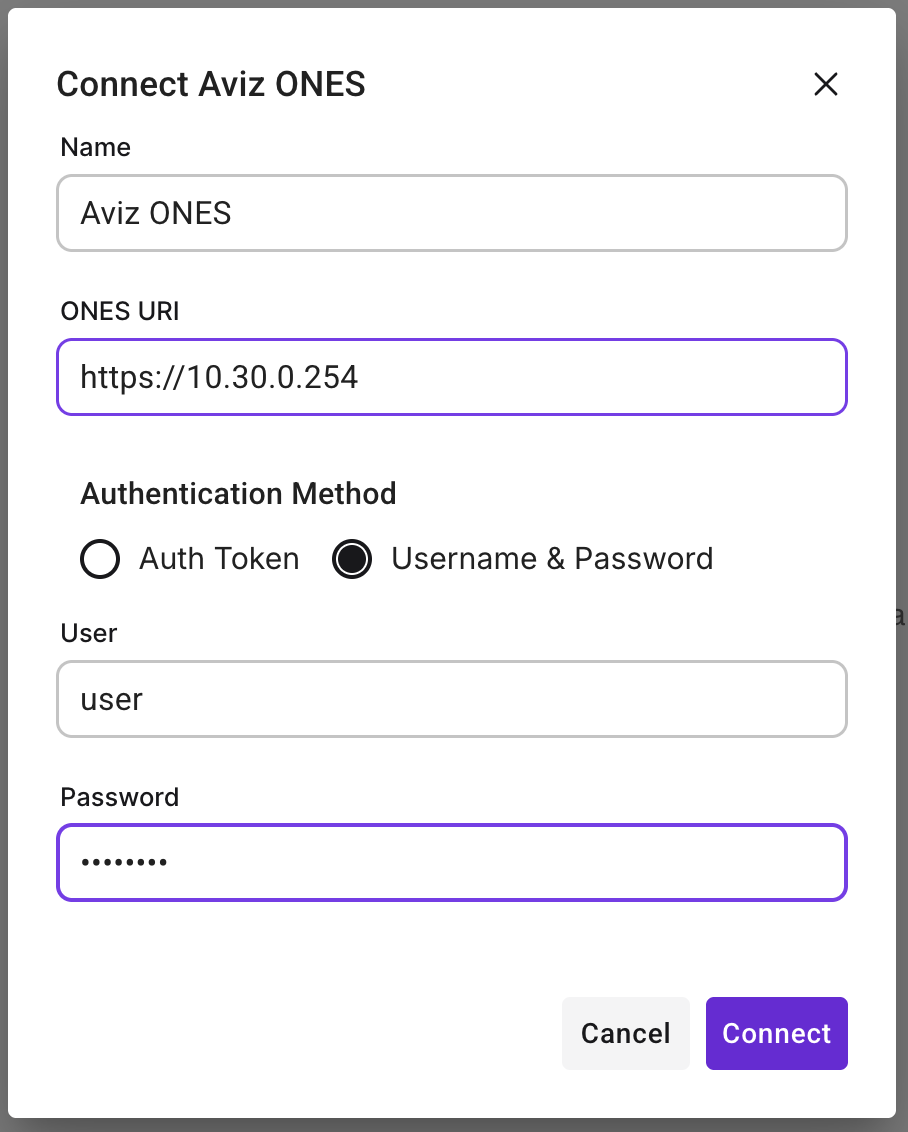Select the Username & Password radio button

[x=352, y=559]
